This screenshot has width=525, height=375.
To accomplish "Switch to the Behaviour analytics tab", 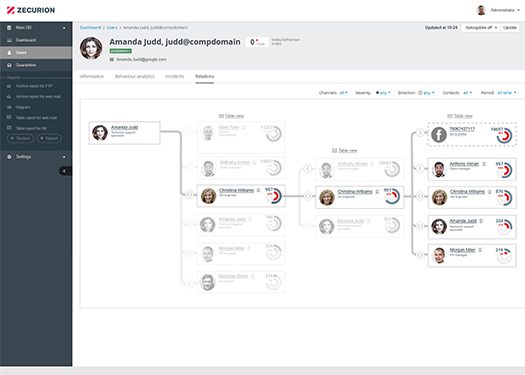I will click(135, 76).
